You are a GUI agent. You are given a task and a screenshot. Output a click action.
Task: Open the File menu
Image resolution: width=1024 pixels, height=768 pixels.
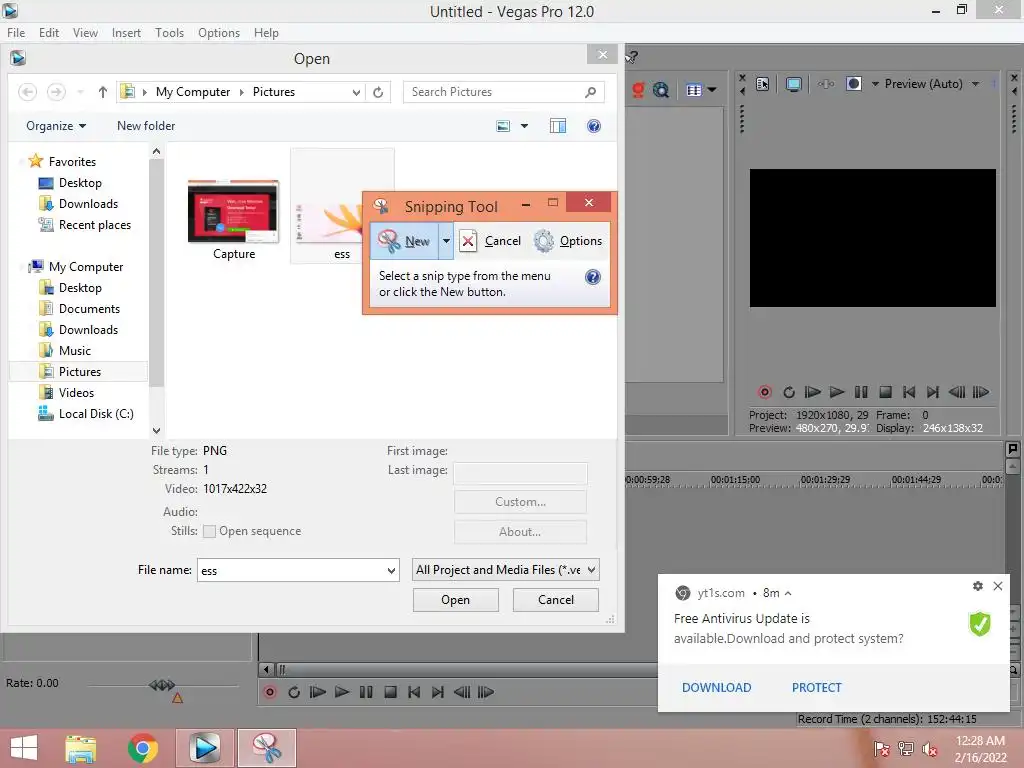(x=16, y=33)
